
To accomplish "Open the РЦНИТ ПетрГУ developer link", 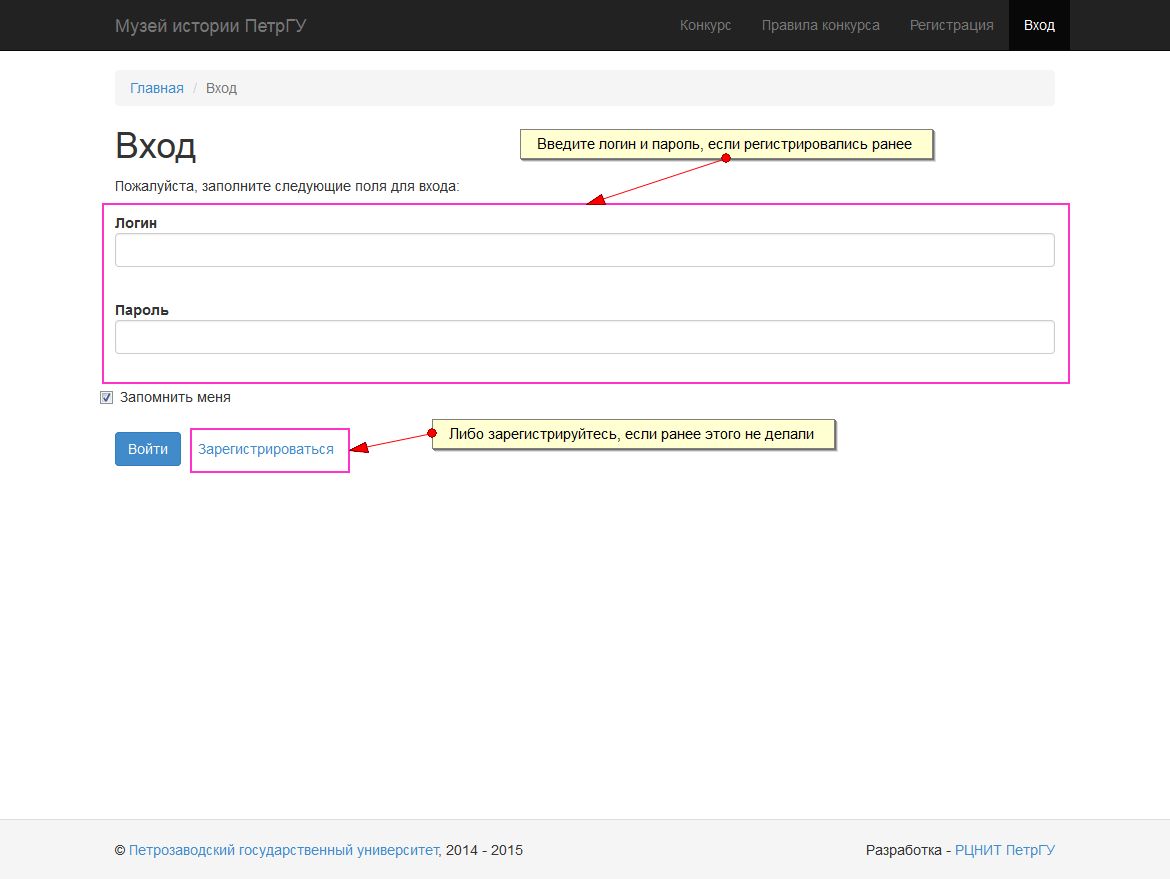I will pos(1004,850).
